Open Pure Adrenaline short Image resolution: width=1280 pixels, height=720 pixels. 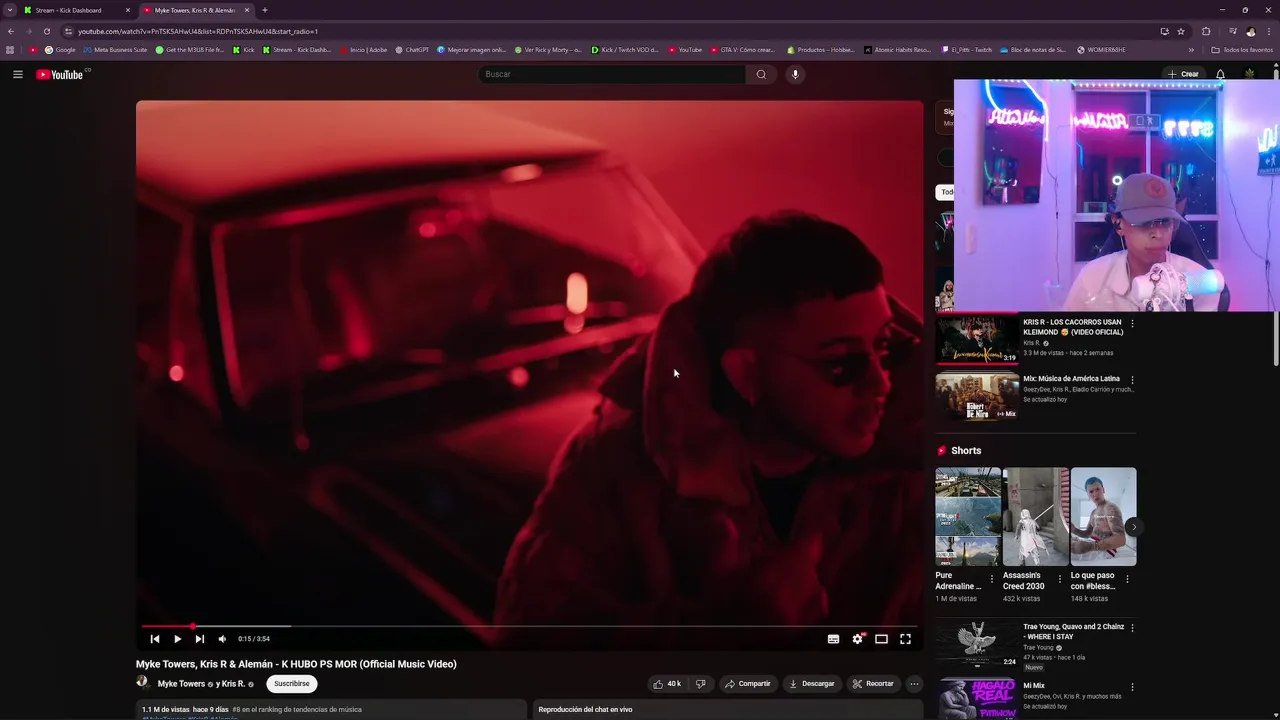pyautogui.click(x=968, y=517)
